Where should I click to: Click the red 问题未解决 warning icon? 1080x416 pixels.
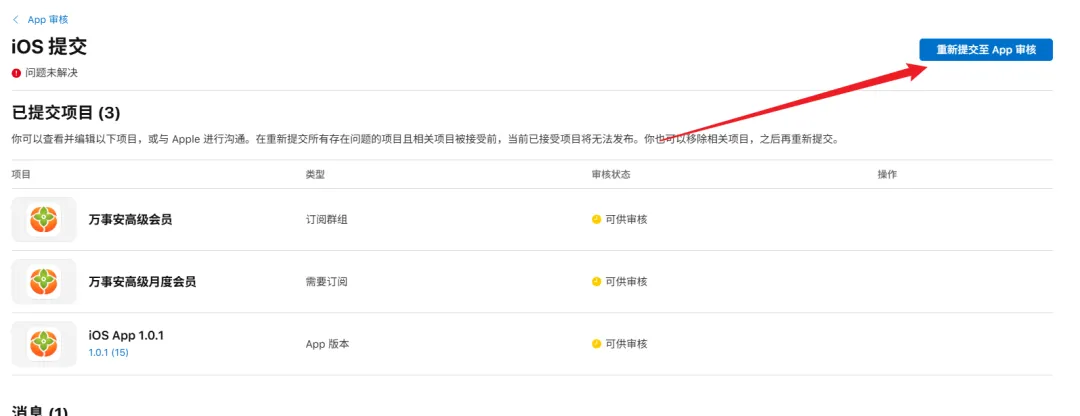pyautogui.click(x=17, y=73)
